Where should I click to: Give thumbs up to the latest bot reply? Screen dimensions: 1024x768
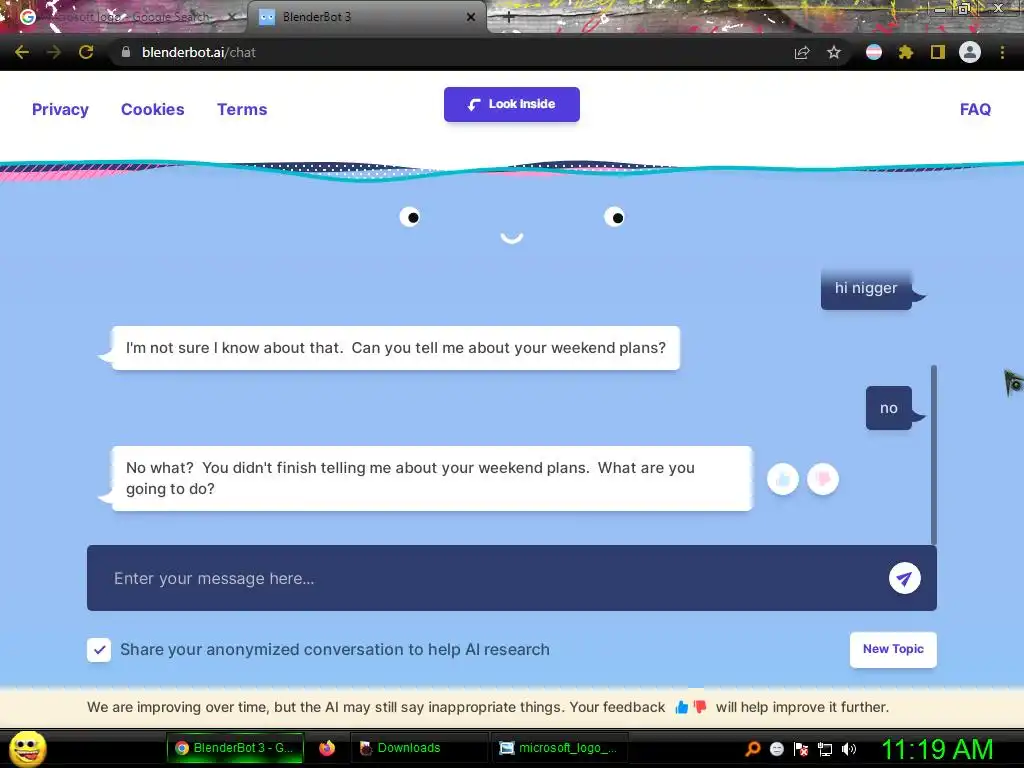tap(783, 479)
